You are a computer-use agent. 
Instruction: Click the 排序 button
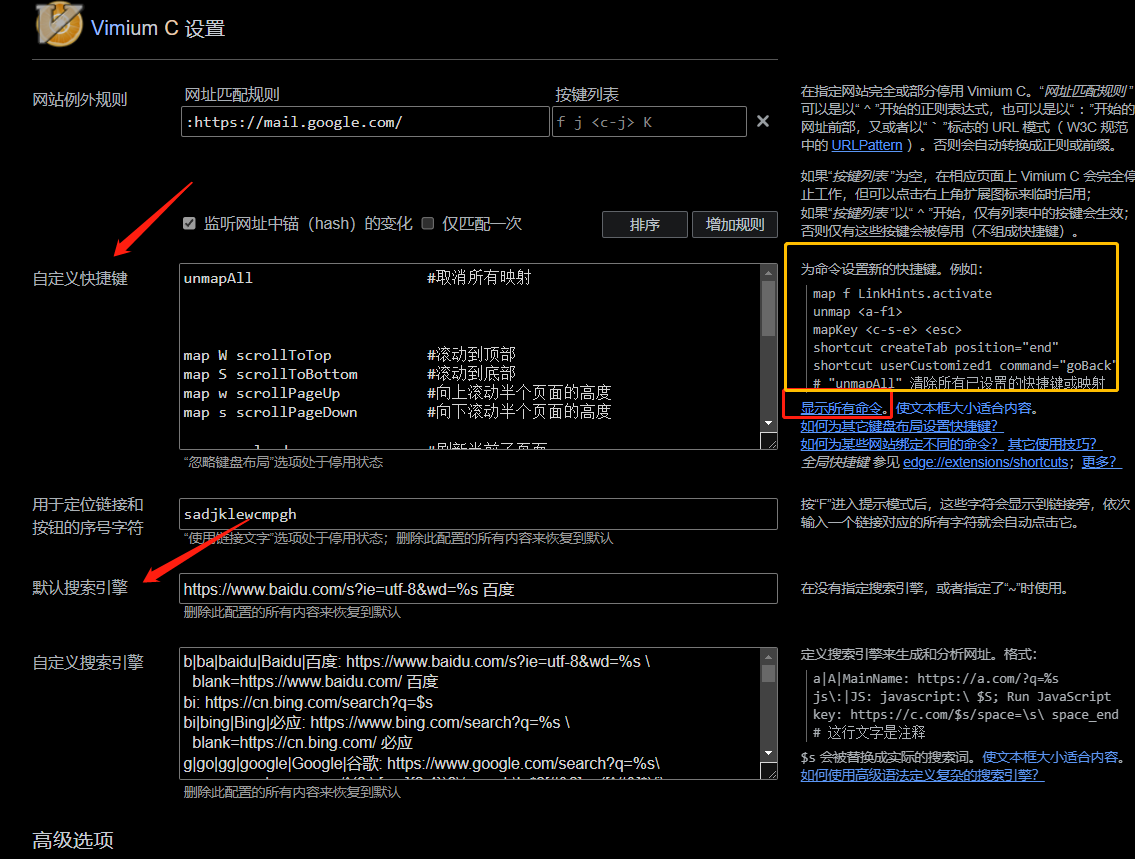click(644, 224)
